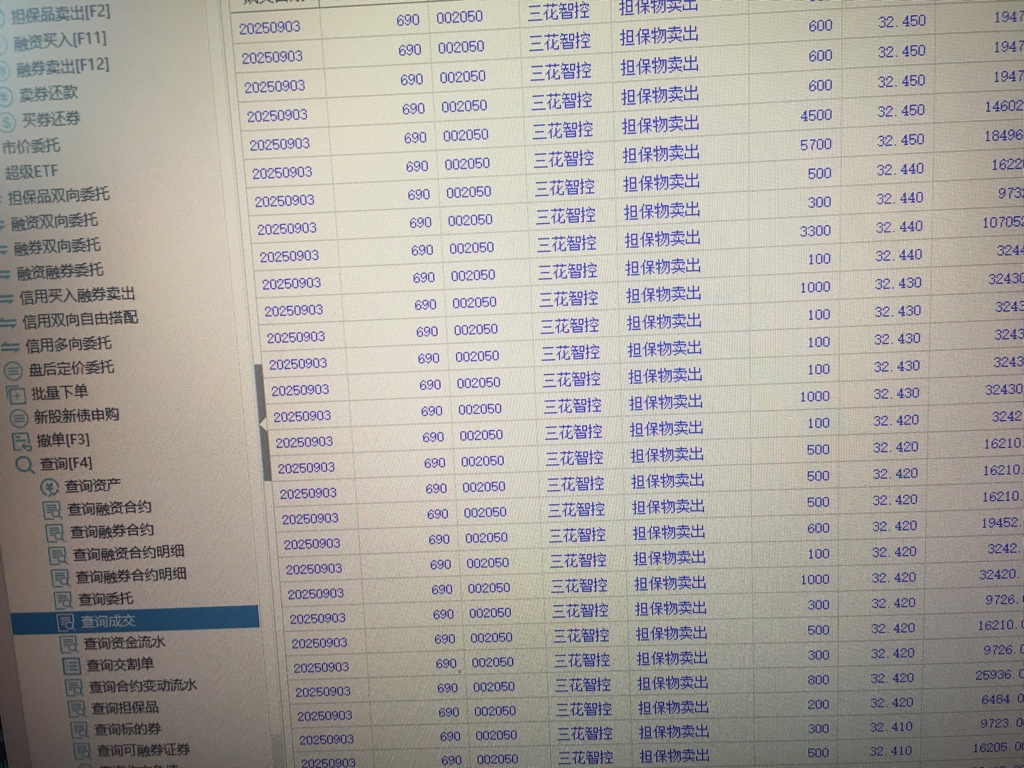Click the amount cell 6484.0
Image resolution: width=1024 pixels, height=768 pixels.
tap(1002, 699)
